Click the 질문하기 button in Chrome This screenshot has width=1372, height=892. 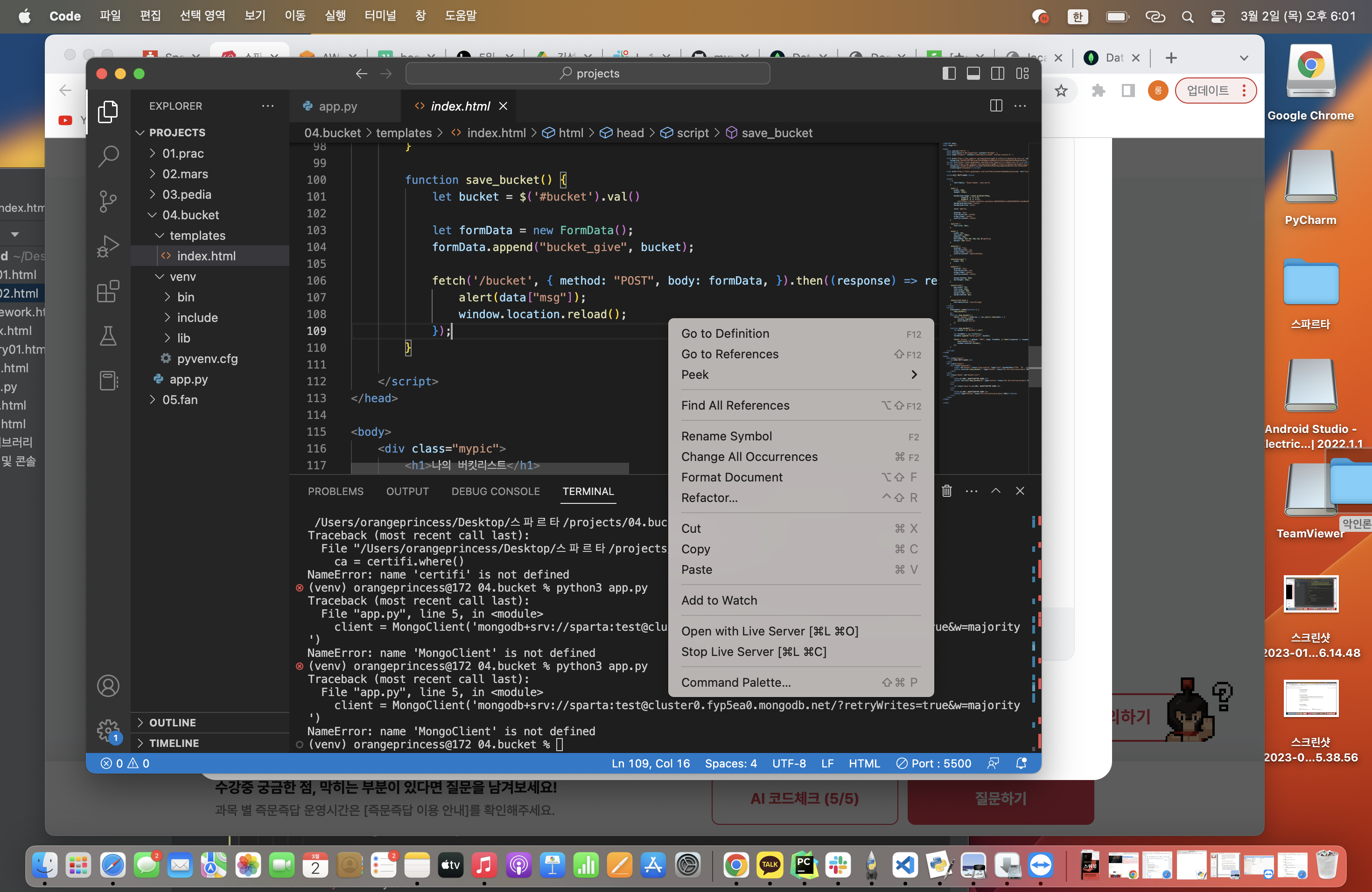click(x=1000, y=798)
